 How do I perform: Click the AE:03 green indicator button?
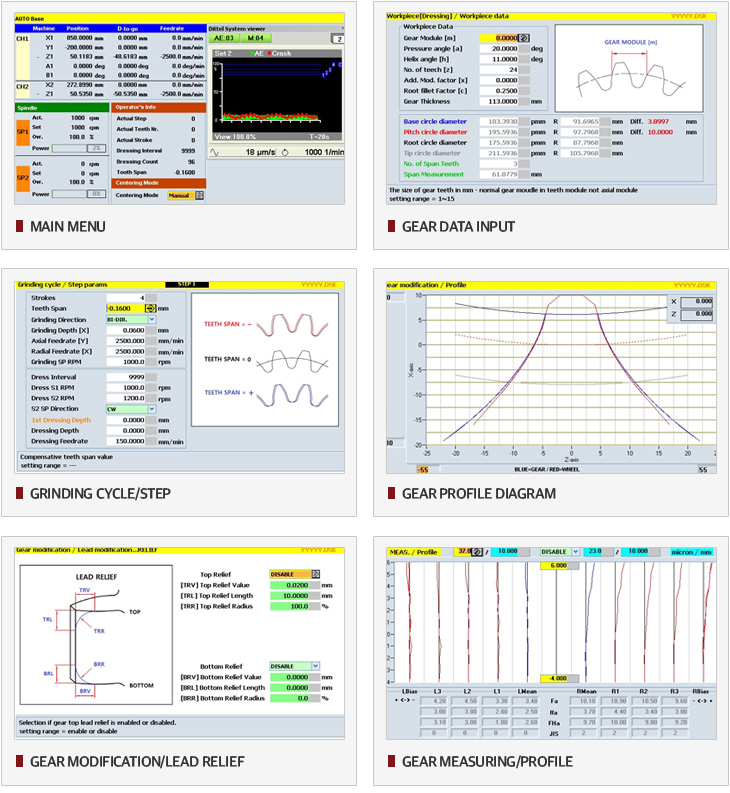point(224,38)
